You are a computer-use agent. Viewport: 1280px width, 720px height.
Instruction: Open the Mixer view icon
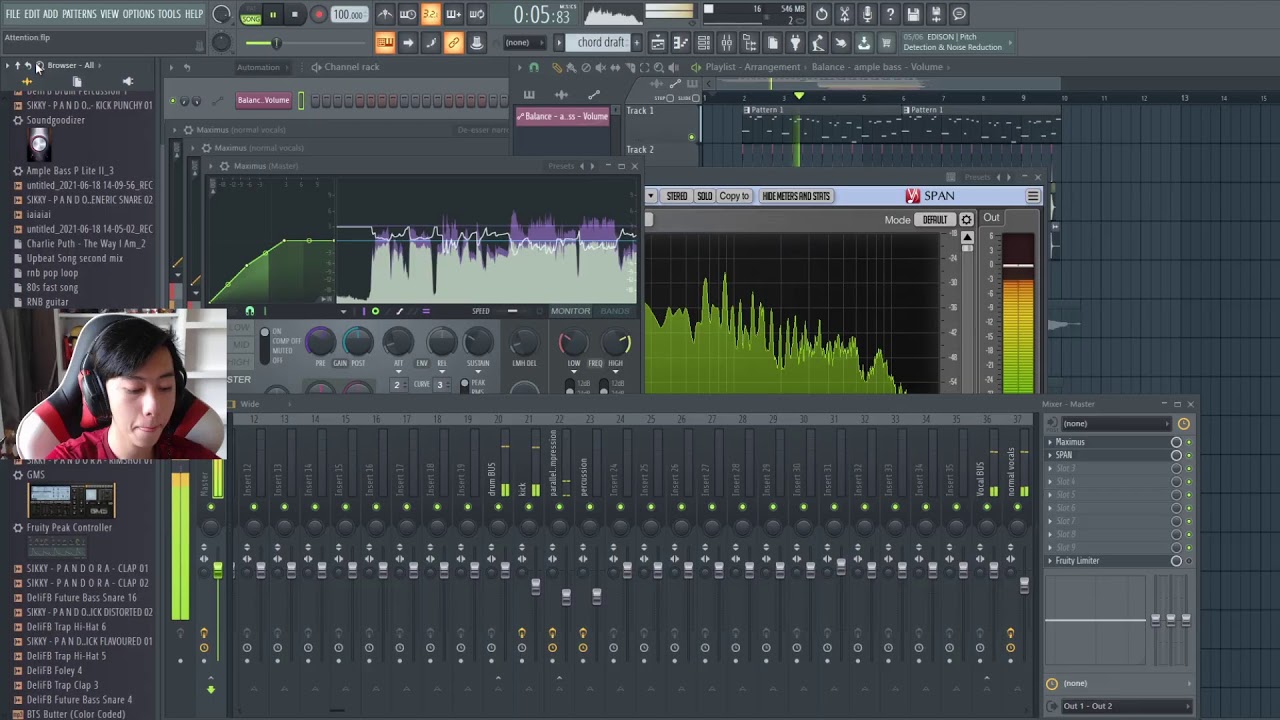727,43
